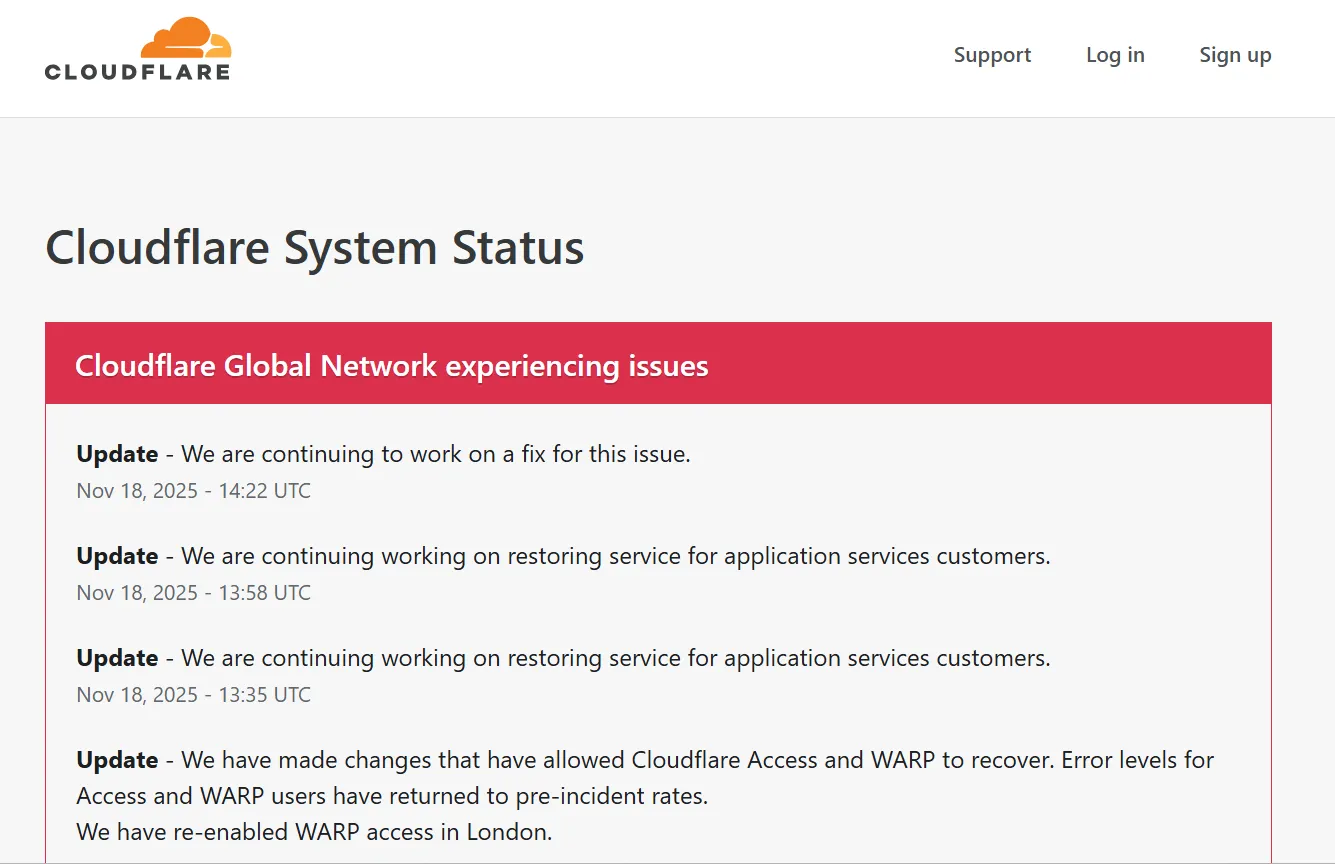Click the bold Update label above 13:35 UTC

(x=117, y=658)
